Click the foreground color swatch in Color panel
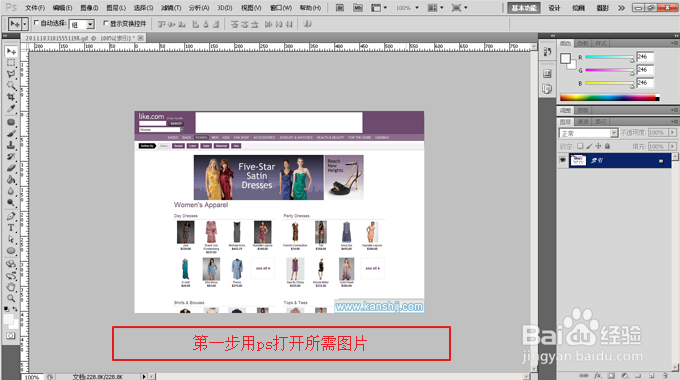 click(565, 58)
